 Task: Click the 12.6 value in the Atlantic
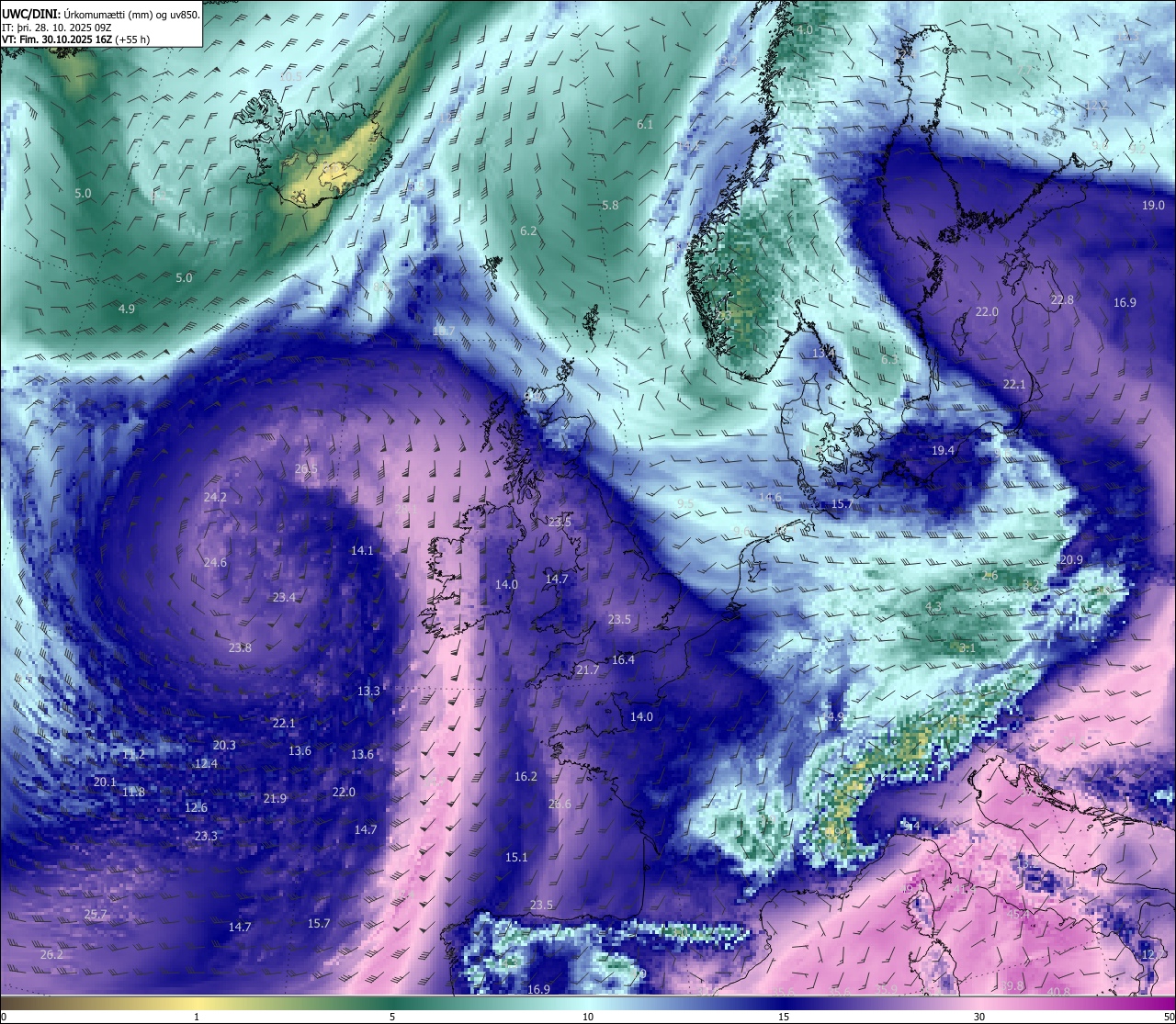click(196, 808)
